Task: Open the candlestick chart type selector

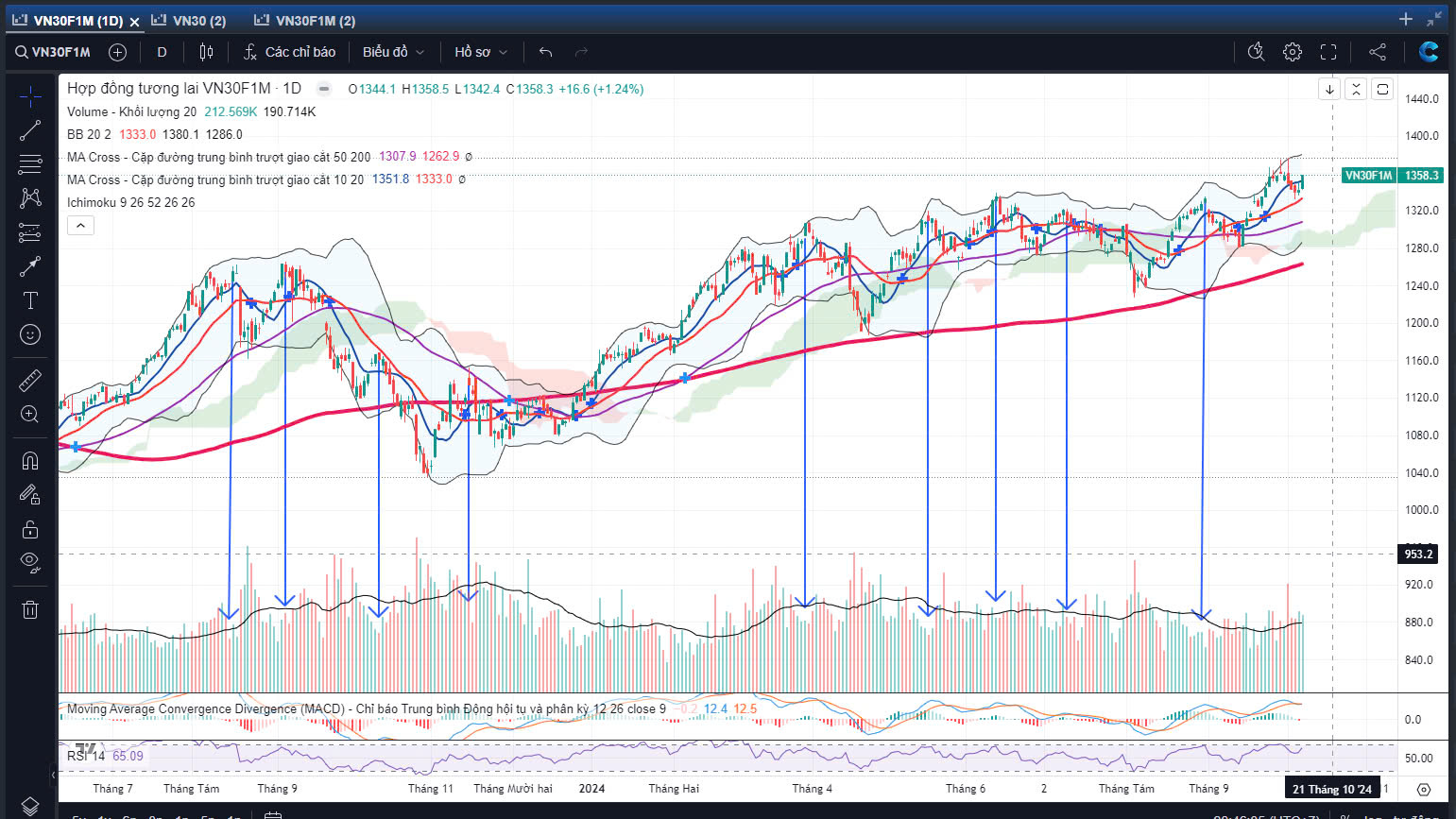Action: [206, 52]
